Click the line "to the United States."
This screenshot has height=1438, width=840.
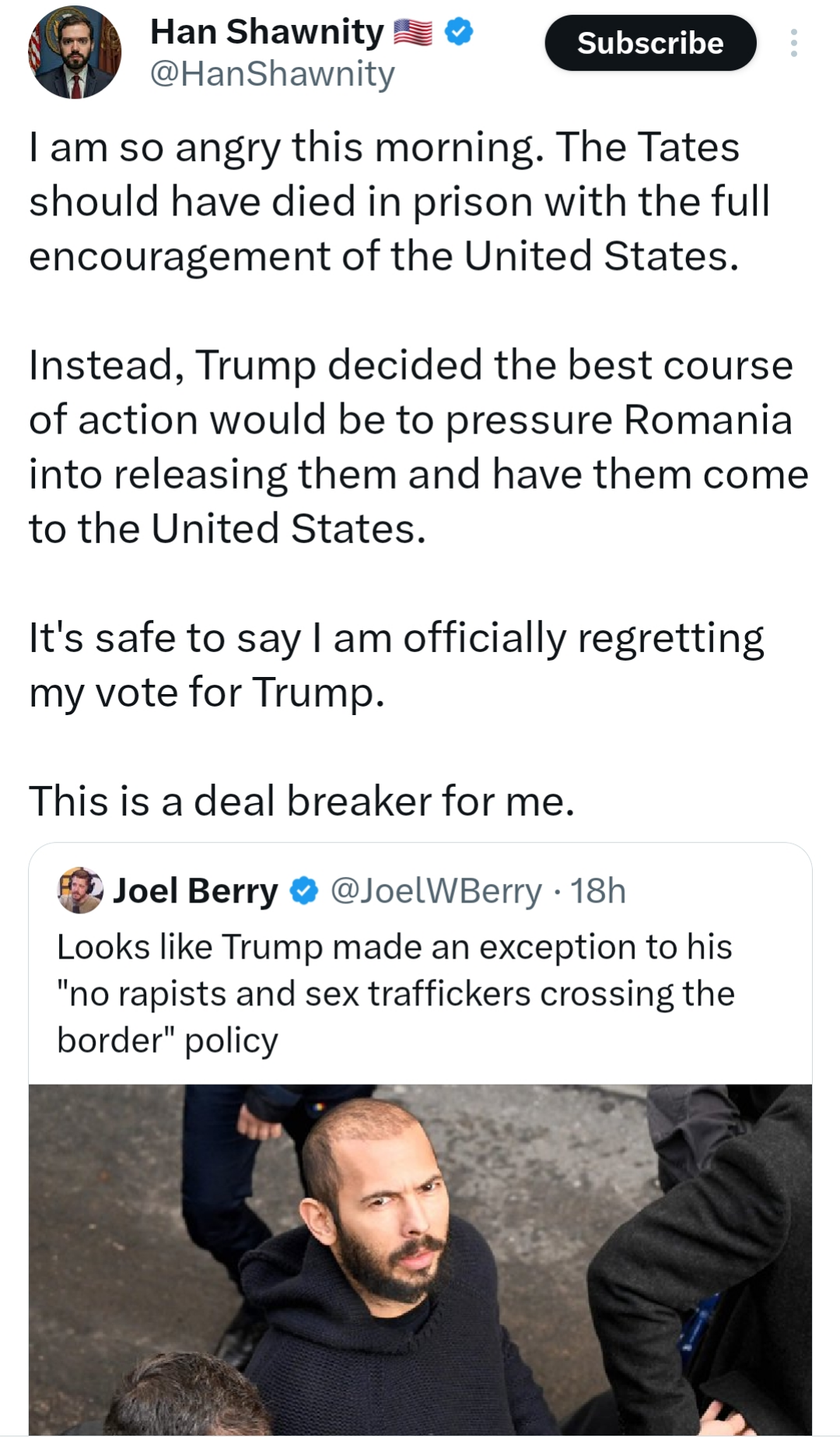[x=228, y=529]
